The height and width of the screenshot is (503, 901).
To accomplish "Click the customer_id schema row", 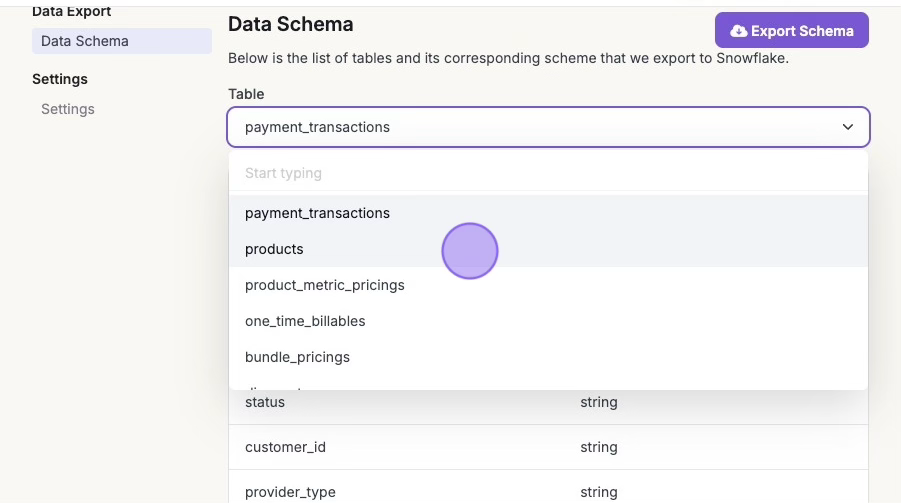I will click(x=285, y=447).
